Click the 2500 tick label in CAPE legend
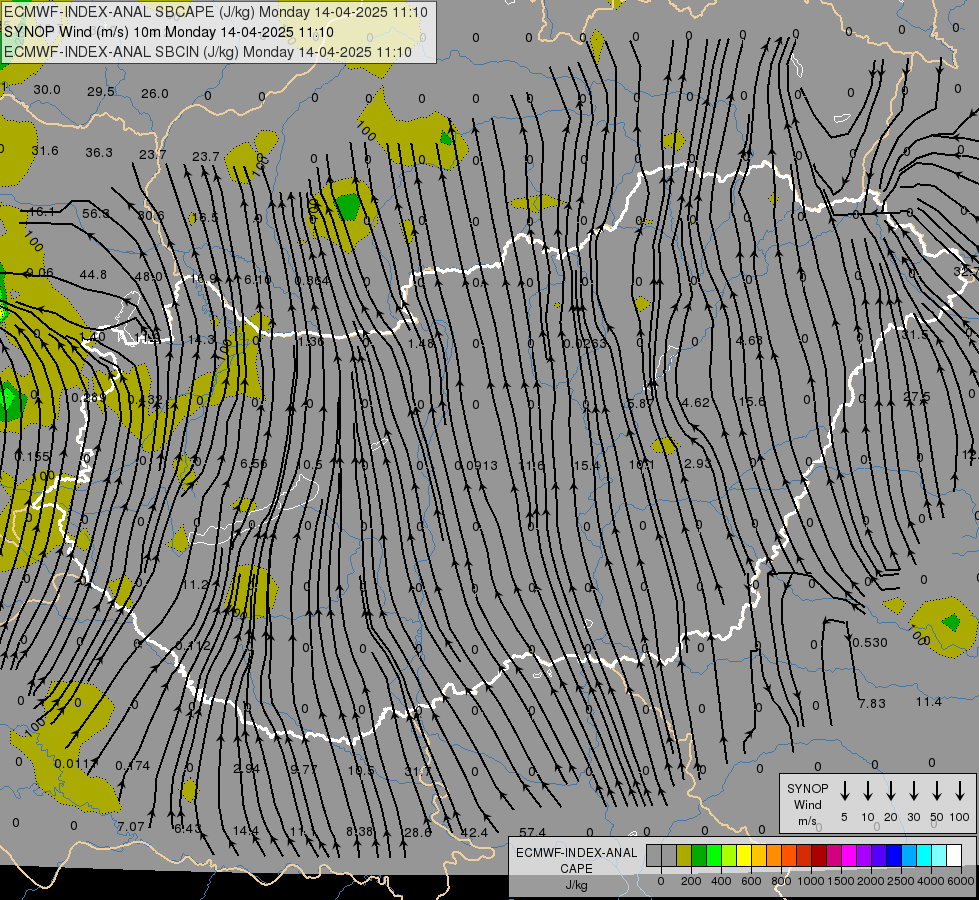Image resolution: width=979 pixels, height=900 pixels. pyautogui.click(x=901, y=881)
